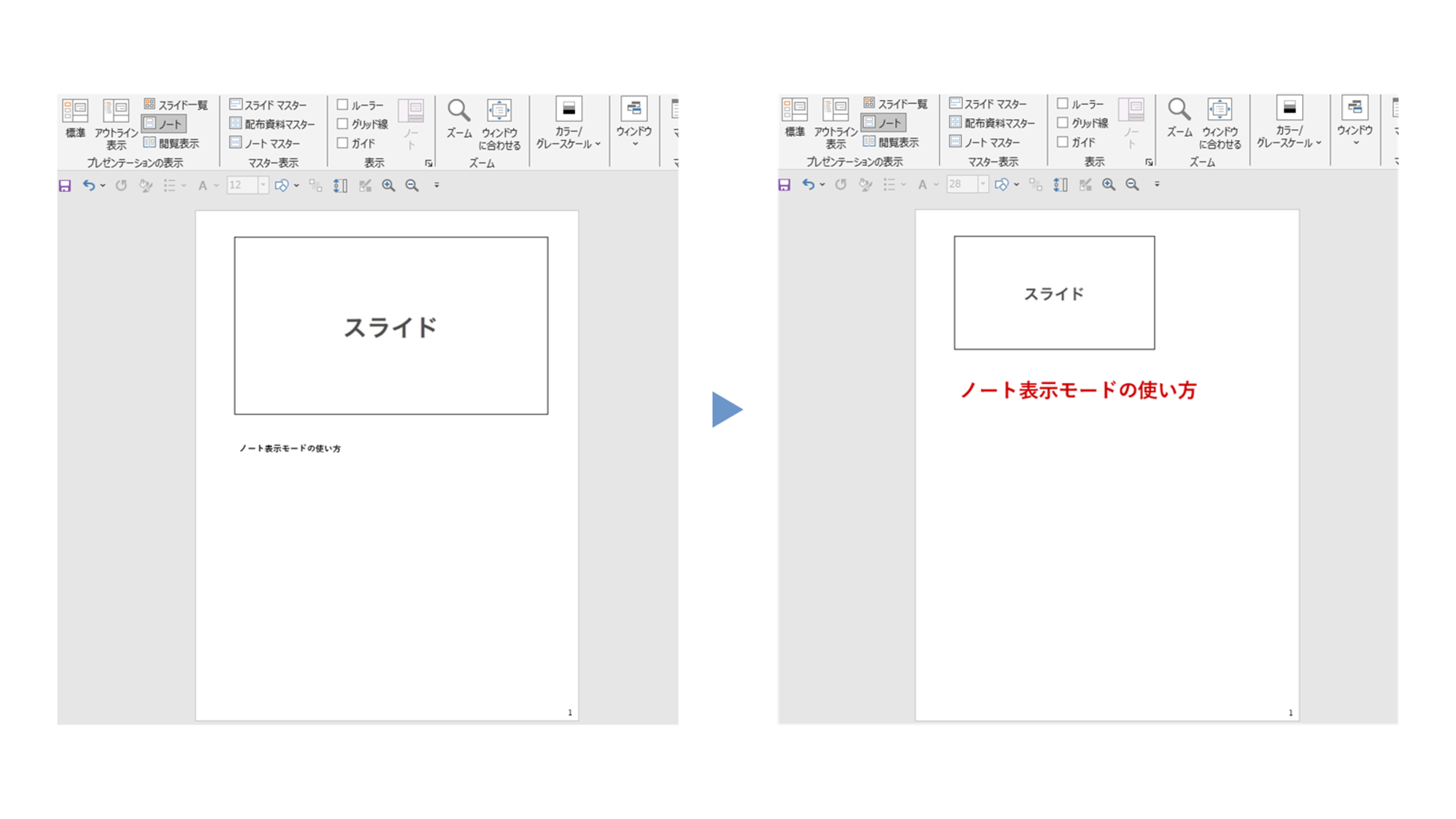This screenshot has width=1456, height=819.
Task: Click ウィンドウに合わせる in left window
Action: [499, 124]
